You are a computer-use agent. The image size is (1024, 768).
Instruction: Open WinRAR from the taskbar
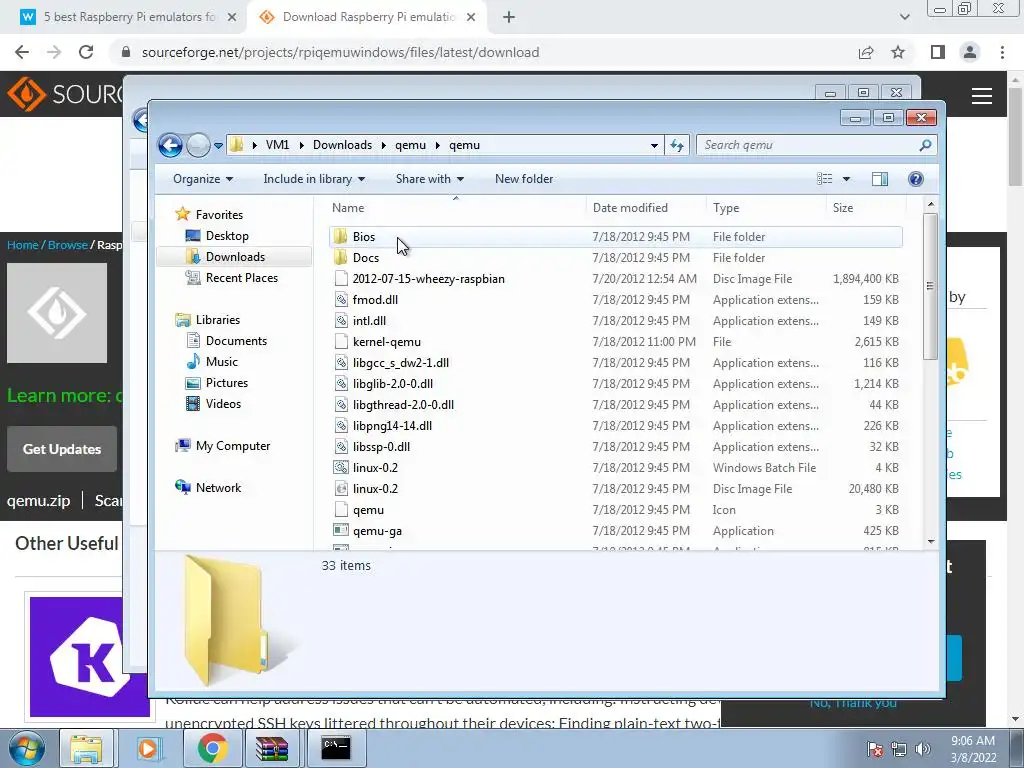click(272, 748)
